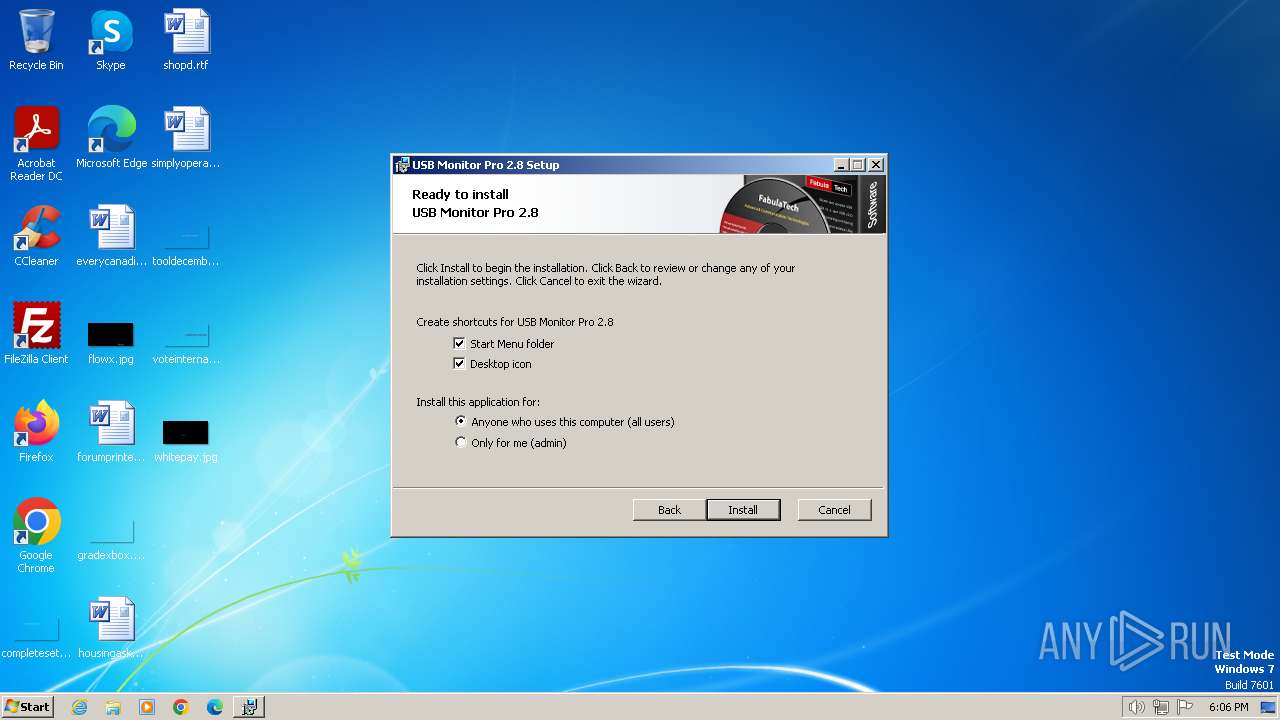
Task: Select the forumprinte document icon
Action: (111, 432)
